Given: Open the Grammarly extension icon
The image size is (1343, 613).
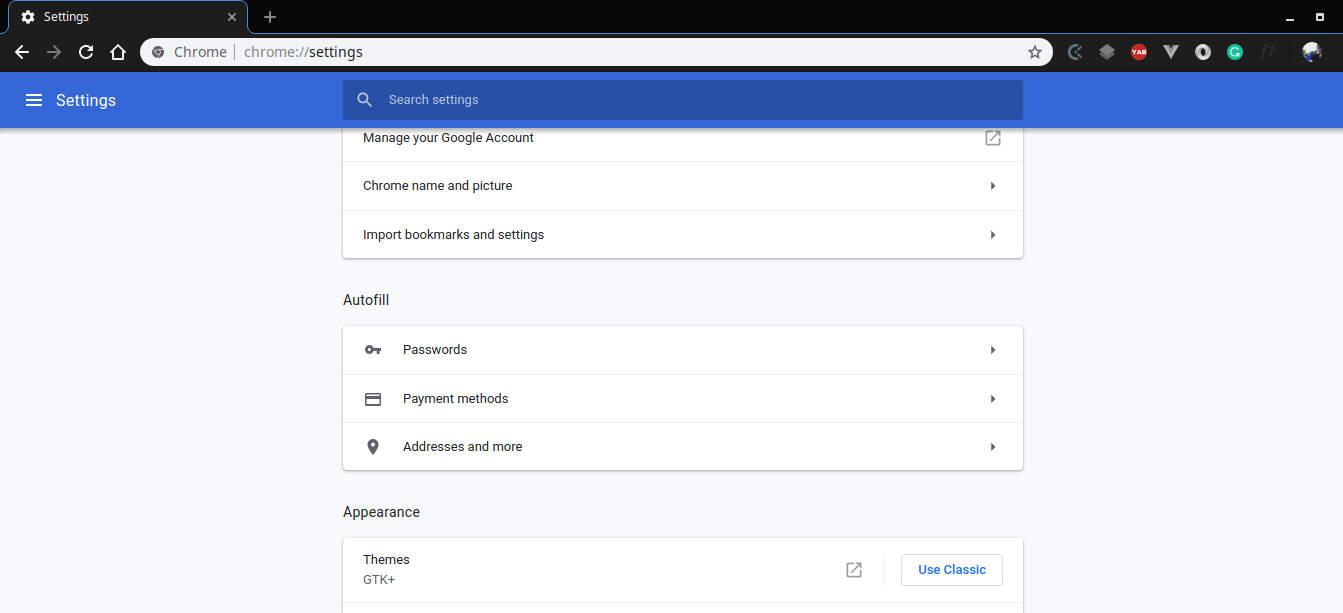Looking at the screenshot, I should 1234,51.
